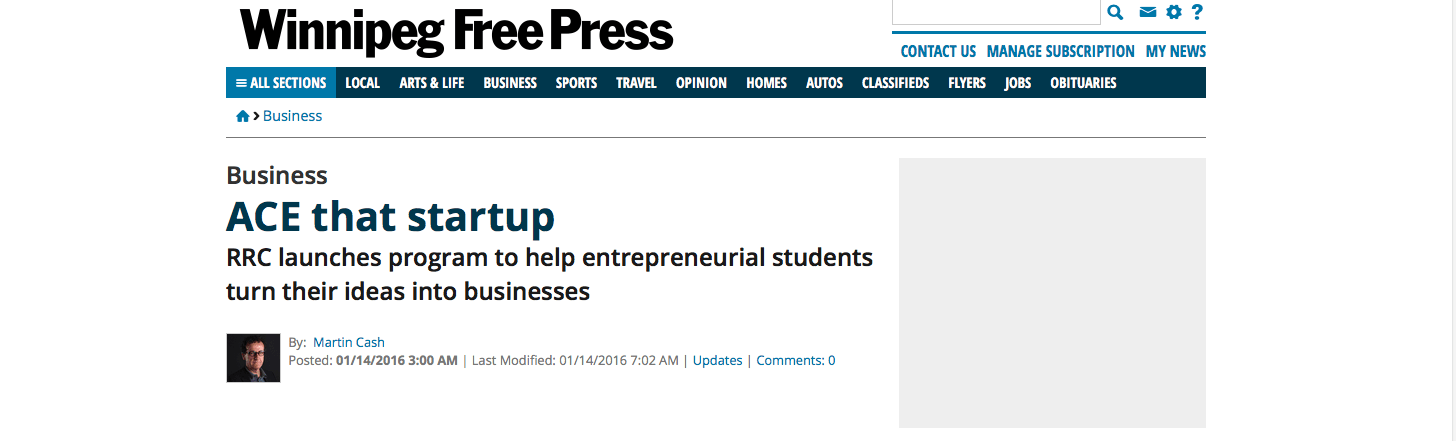Go home via breadcrumb house icon
The image size is (1456, 441).
(x=242, y=116)
